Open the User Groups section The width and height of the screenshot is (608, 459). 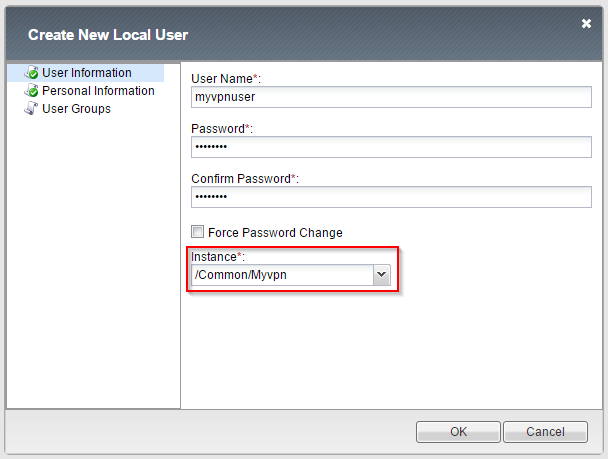click(x=76, y=109)
